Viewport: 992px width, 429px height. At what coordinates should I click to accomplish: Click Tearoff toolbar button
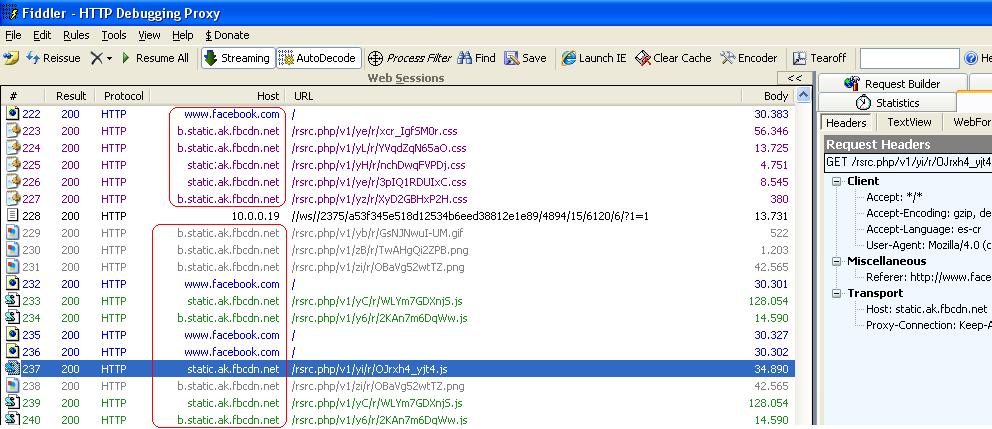819,58
